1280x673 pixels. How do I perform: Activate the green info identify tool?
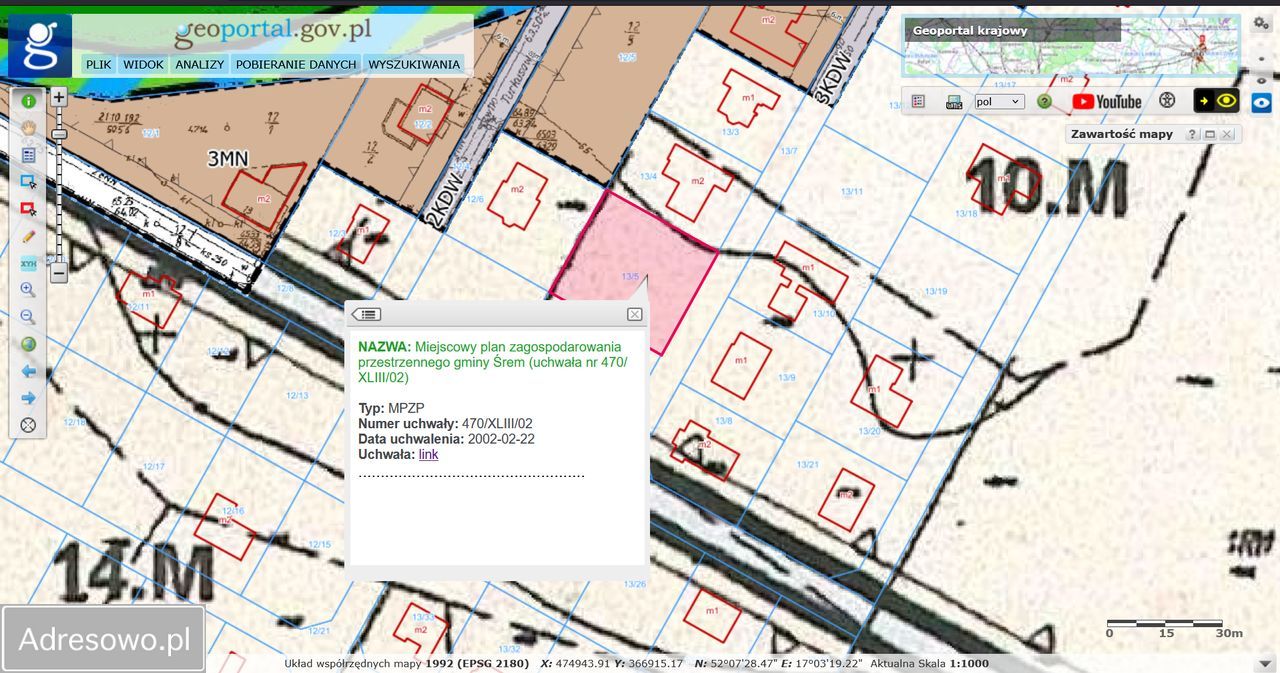[x=28, y=101]
